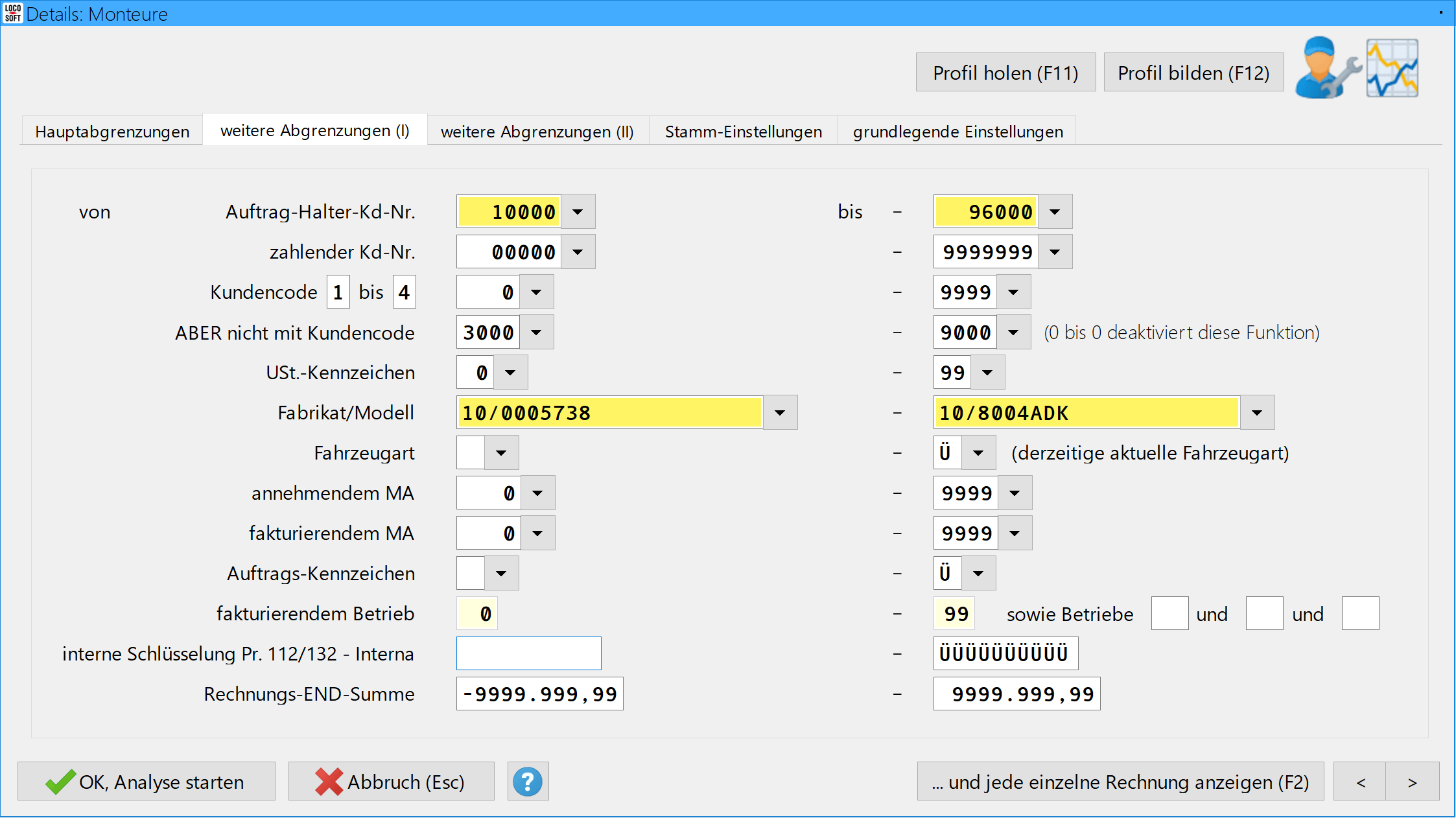Viewport: 1456px width, 818px height.
Task: Switch to Hauptabgrenzungen tab
Action: [x=112, y=132]
